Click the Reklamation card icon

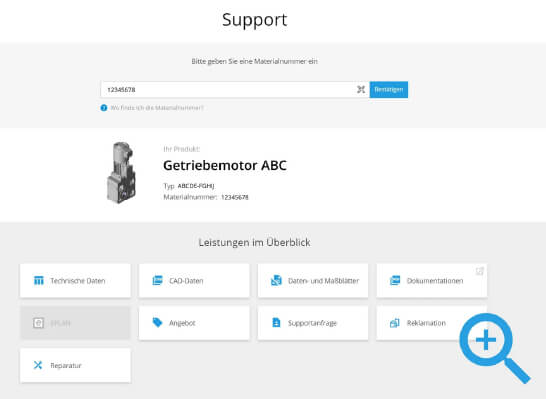click(395, 323)
